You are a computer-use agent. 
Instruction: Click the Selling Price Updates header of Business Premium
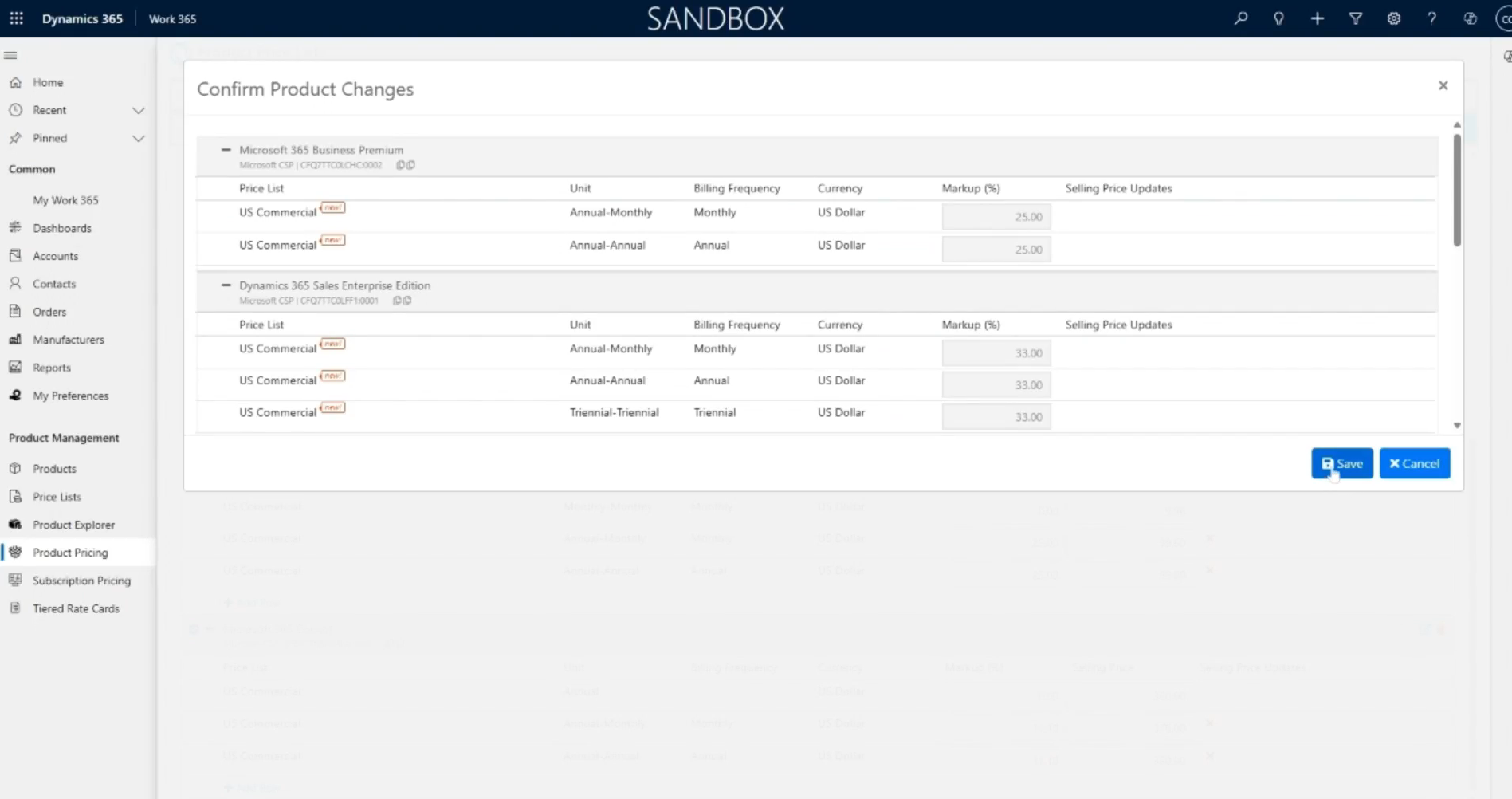(x=1118, y=188)
